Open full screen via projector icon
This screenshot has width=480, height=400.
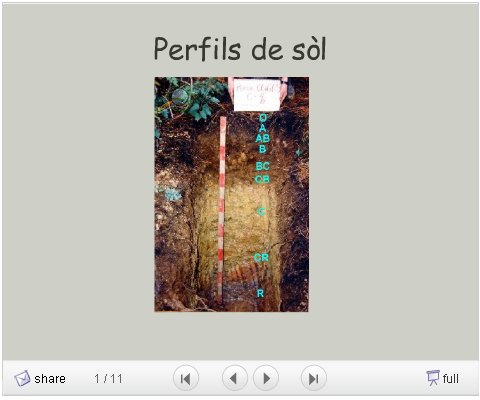click(x=433, y=378)
